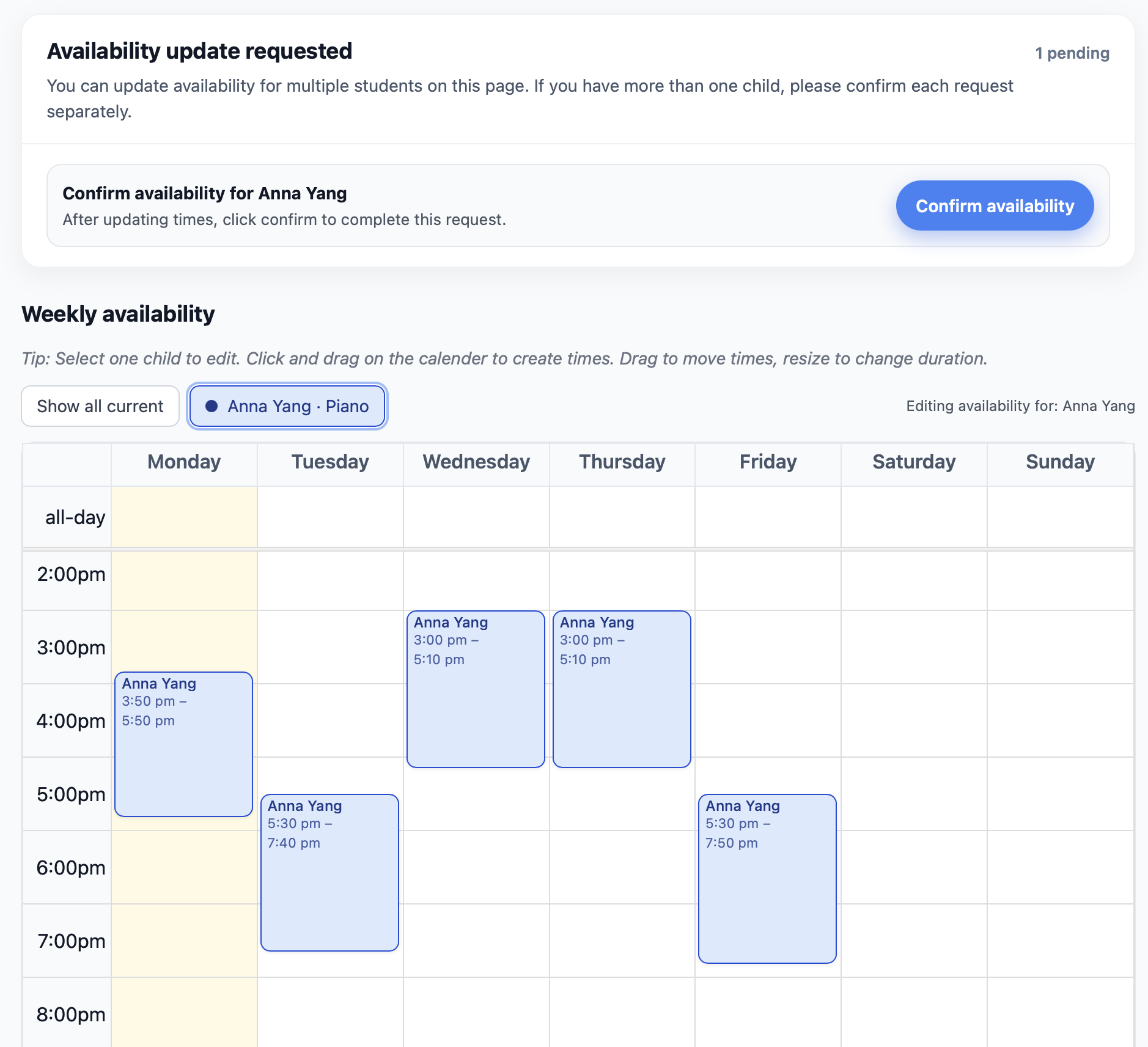Screen dimensions: 1148x1047
Task: Click the Monday column header
Action: pyautogui.click(x=183, y=462)
